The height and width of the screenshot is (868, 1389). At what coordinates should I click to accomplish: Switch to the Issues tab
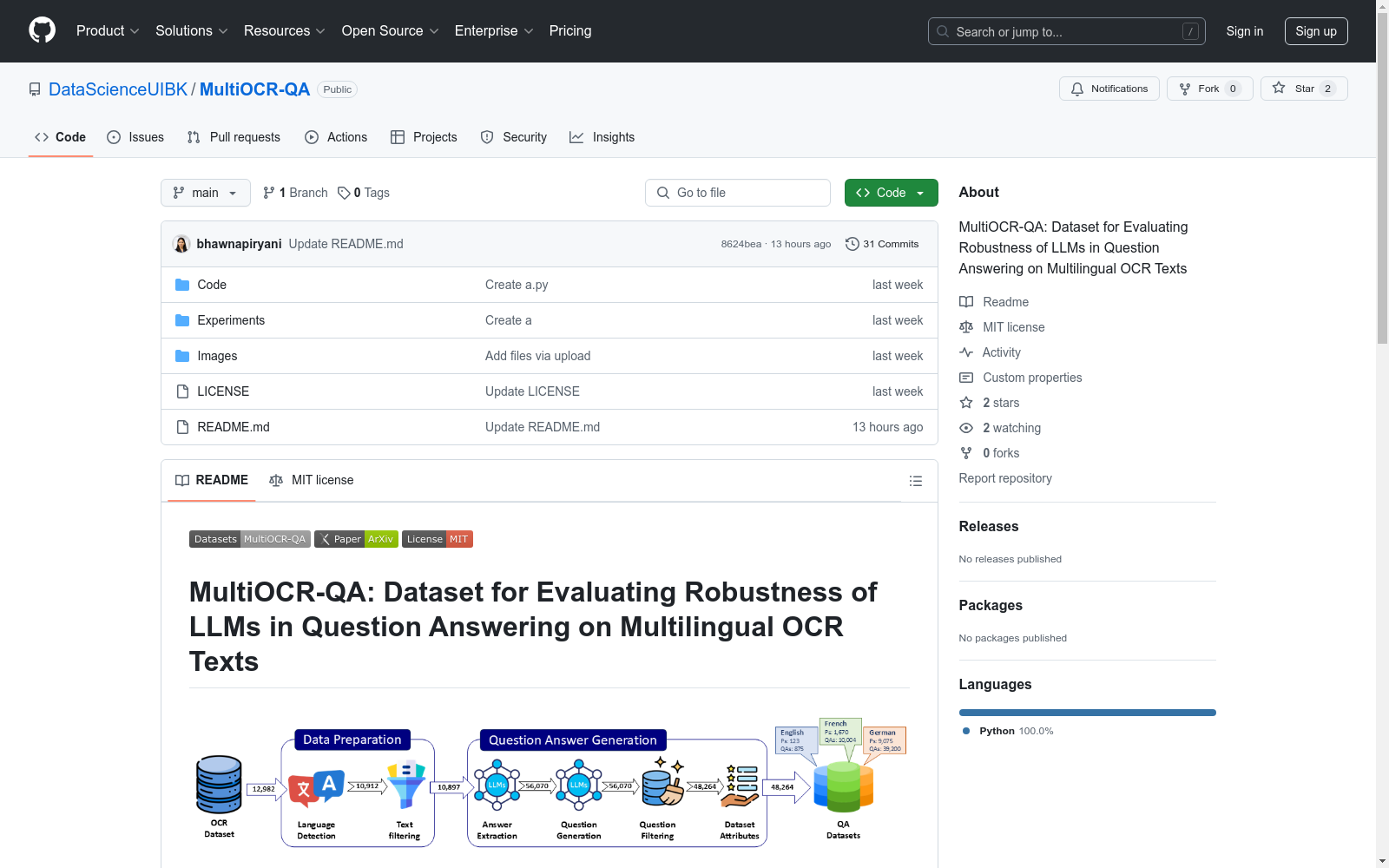click(x=135, y=137)
